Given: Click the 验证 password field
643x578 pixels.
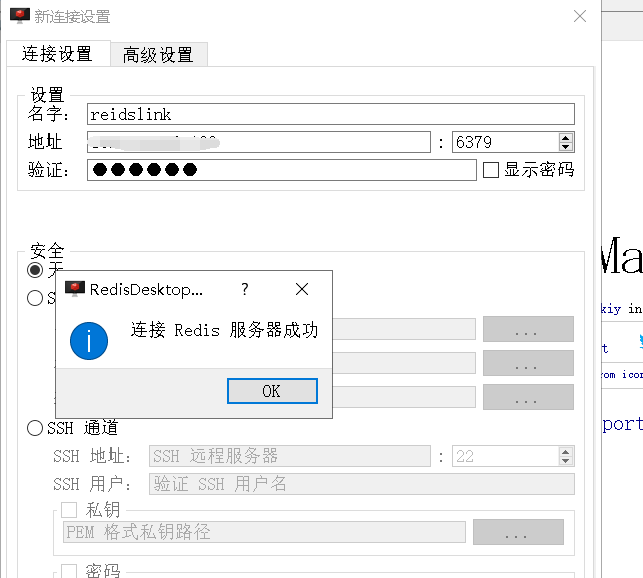Looking at the screenshot, I should (282, 170).
